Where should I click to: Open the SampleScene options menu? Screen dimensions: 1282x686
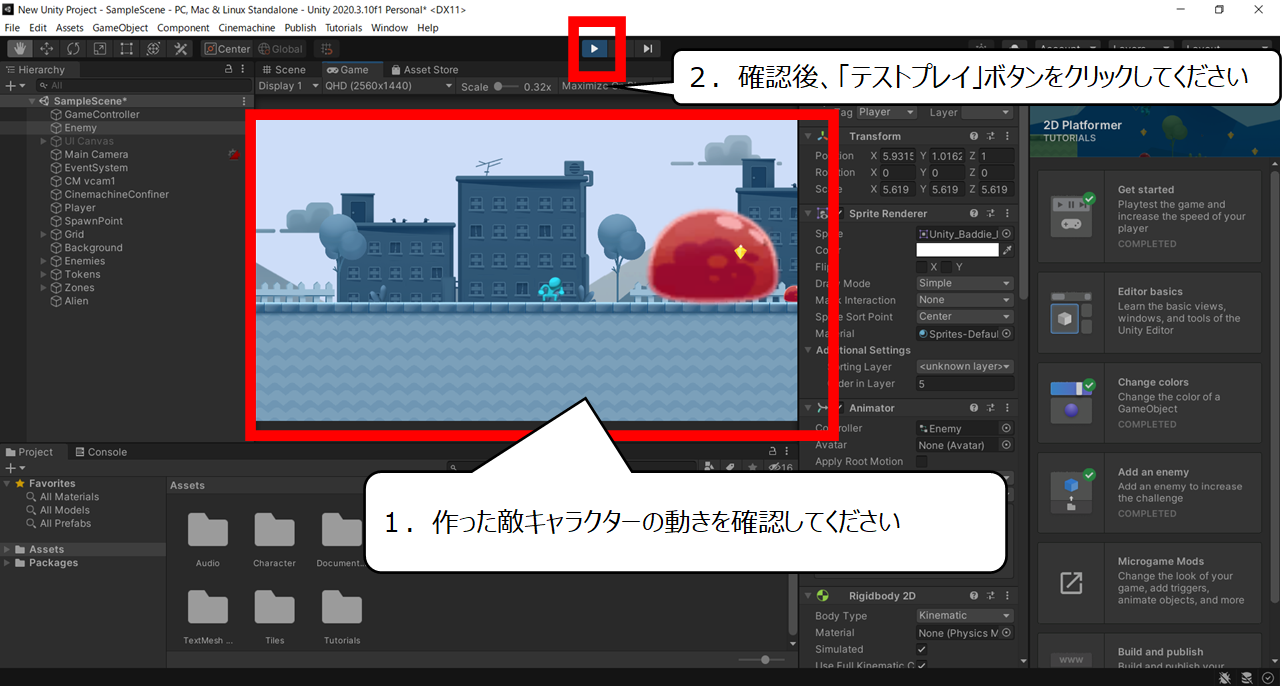(x=244, y=101)
